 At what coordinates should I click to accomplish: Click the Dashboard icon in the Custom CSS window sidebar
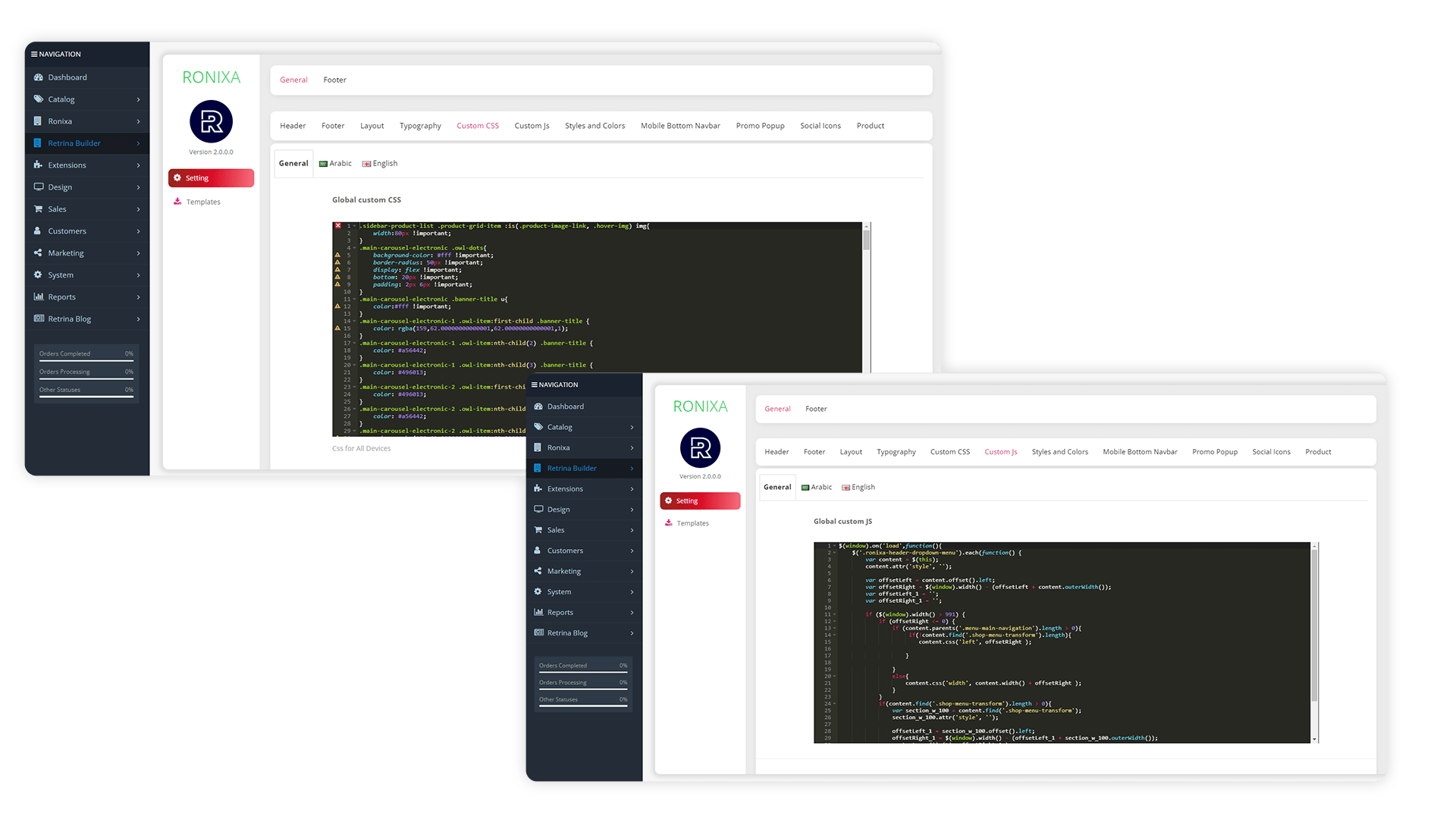[39, 77]
